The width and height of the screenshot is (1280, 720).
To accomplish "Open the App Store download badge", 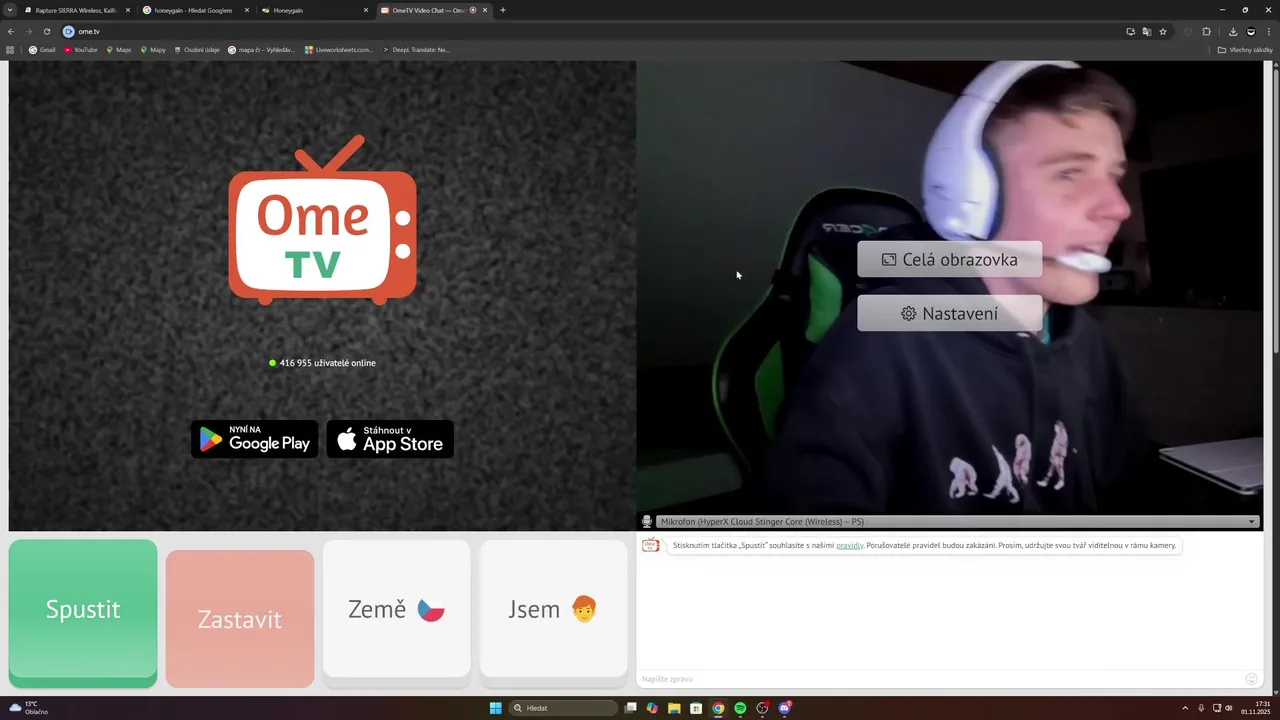I will (390, 439).
